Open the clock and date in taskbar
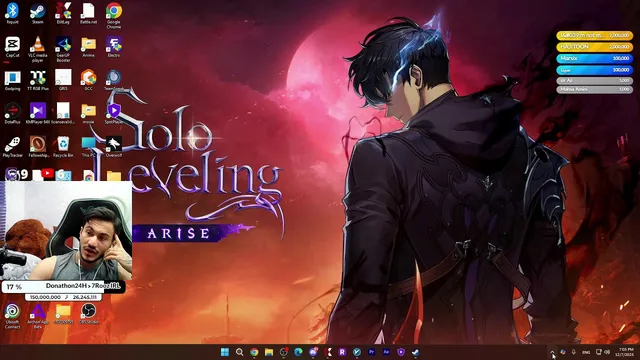Screen dimensions: 640x360 625,352
